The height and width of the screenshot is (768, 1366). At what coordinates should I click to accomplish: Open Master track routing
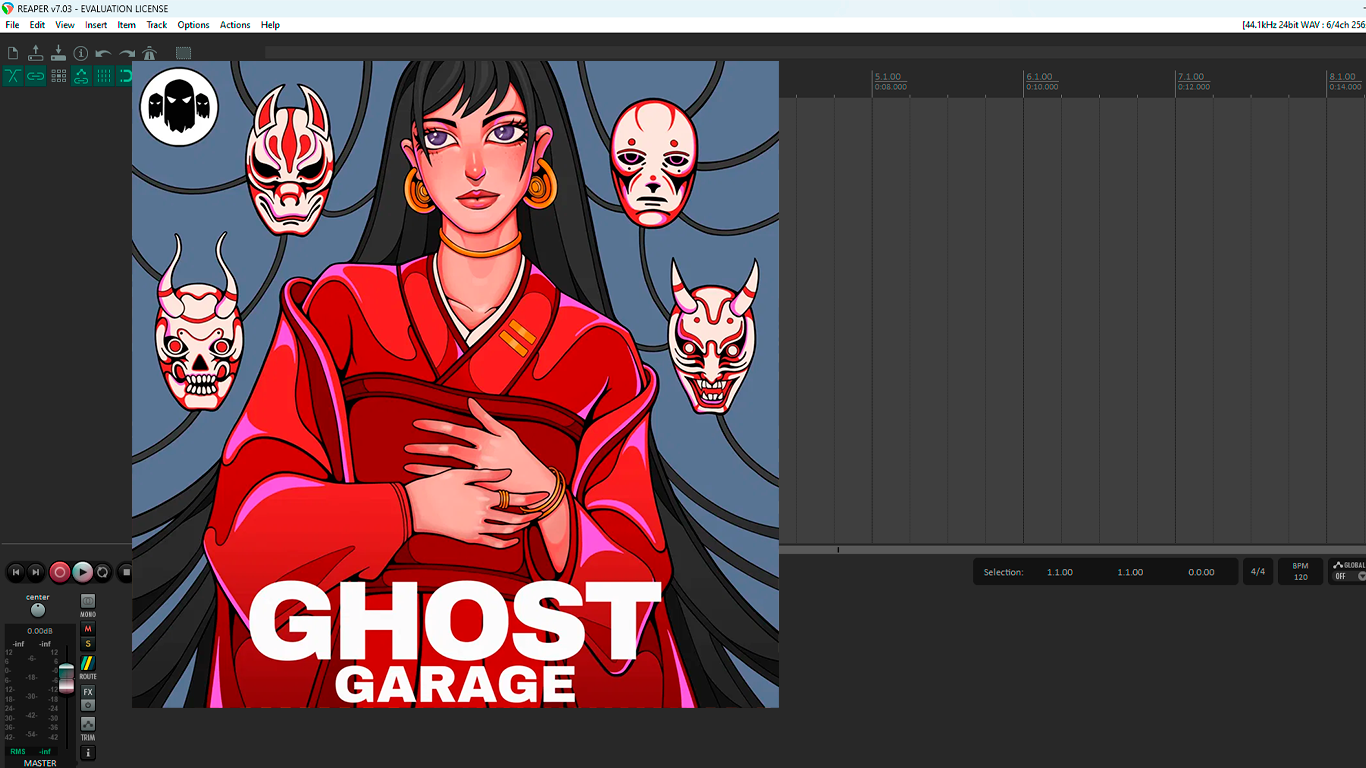click(x=88, y=663)
